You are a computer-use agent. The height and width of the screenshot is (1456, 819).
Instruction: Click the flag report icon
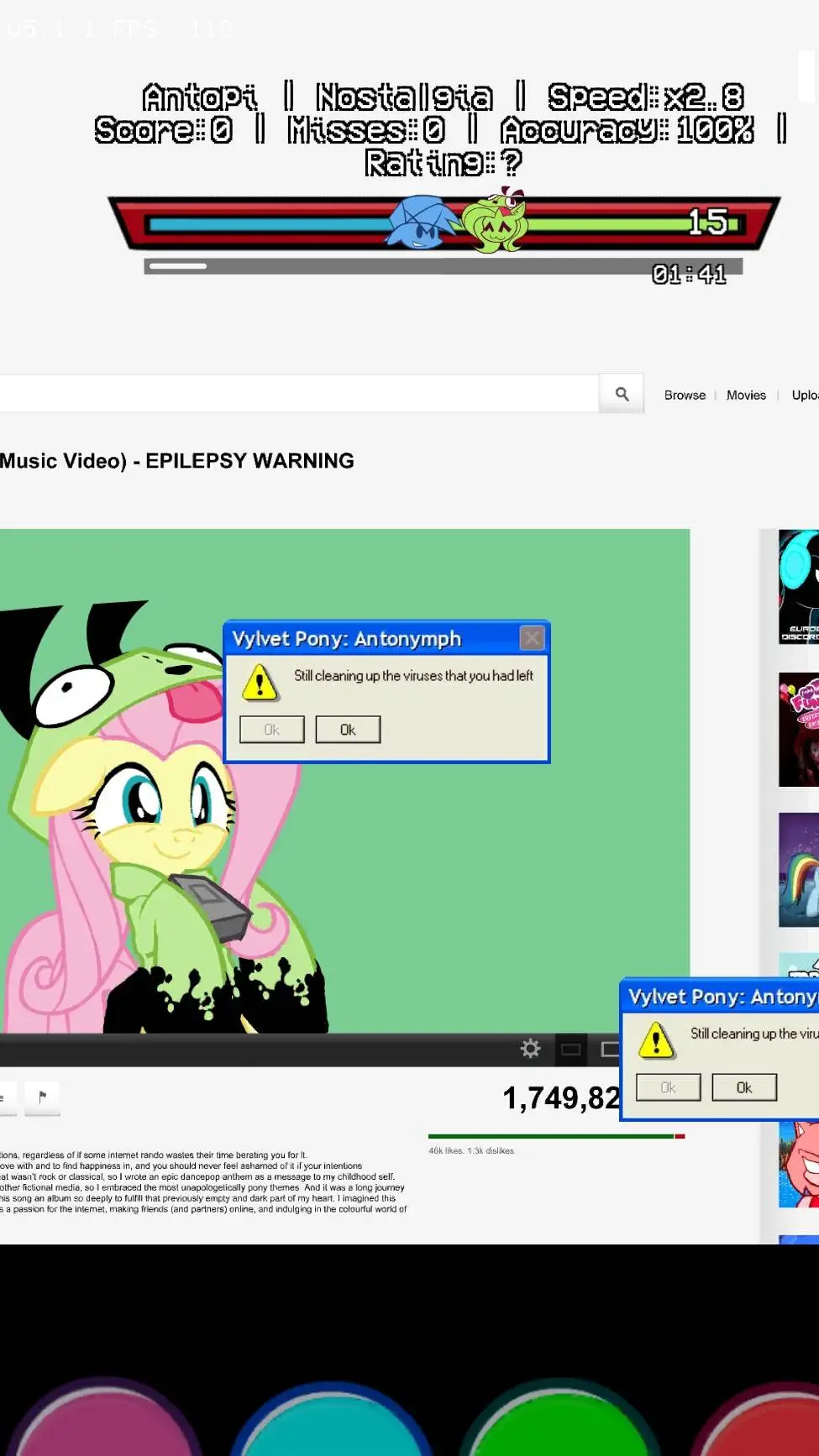coord(42,1097)
